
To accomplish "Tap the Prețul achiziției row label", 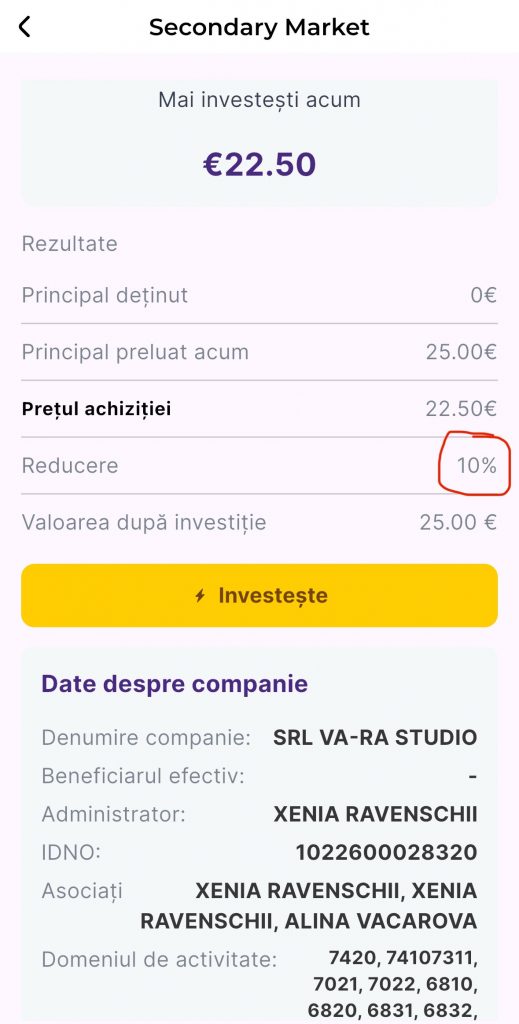I will (x=97, y=409).
